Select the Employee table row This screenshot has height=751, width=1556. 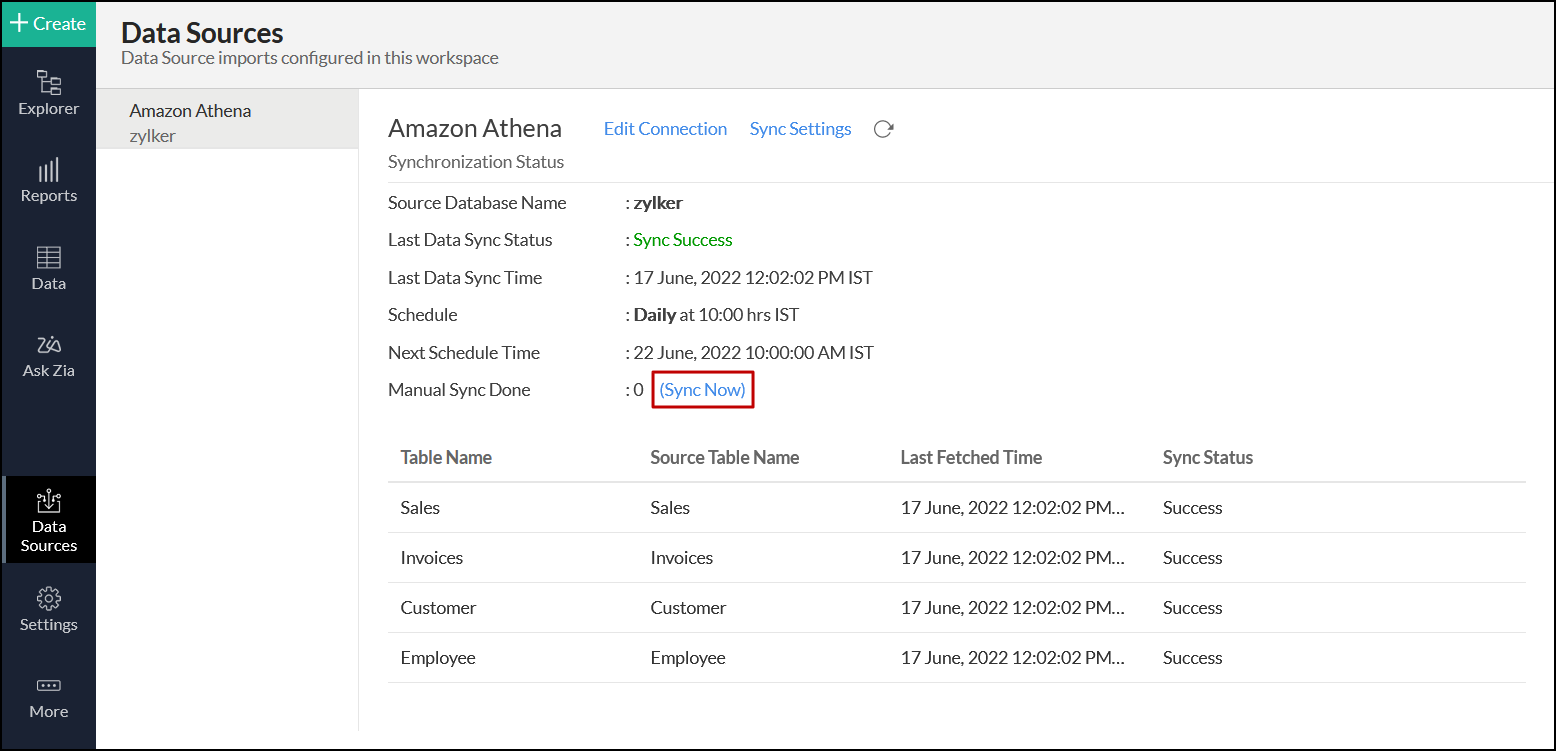pyautogui.click(x=437, y=658)
